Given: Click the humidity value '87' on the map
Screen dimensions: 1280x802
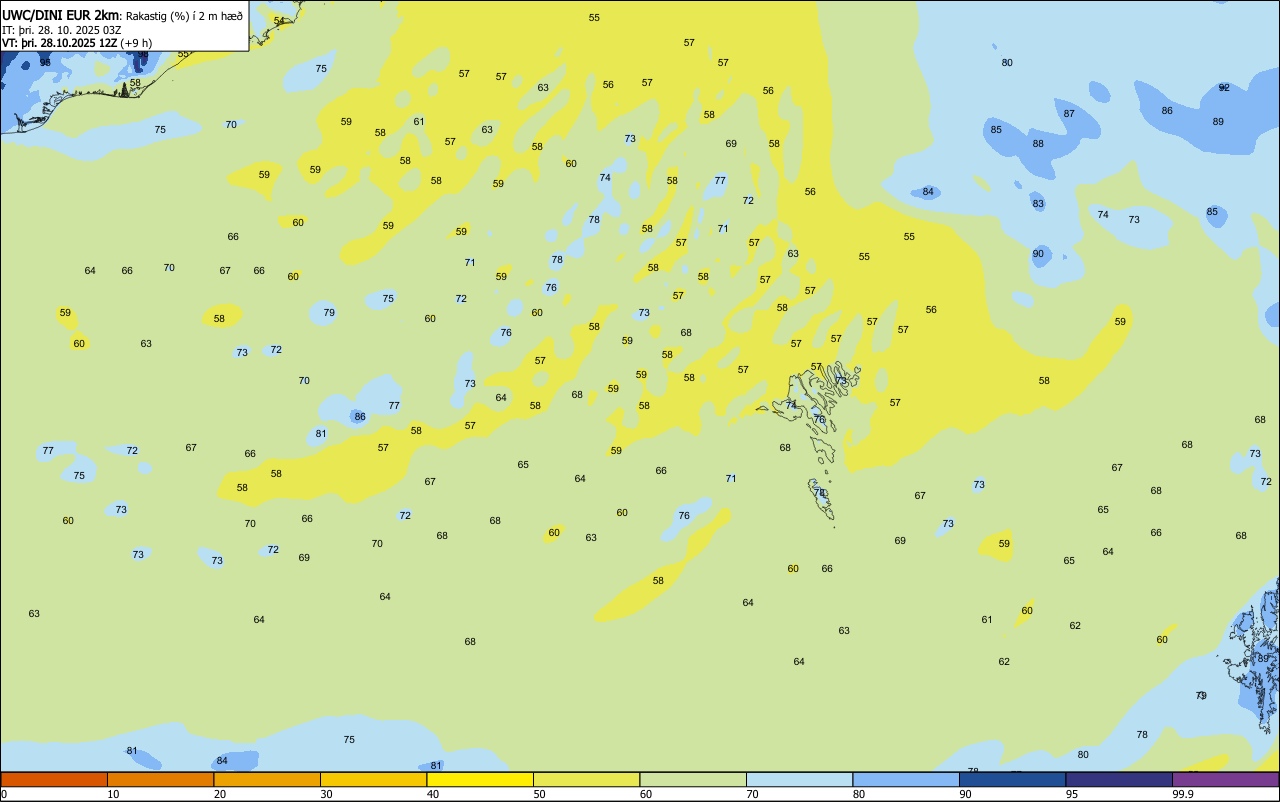Looking at the screenshot, I should [x=1069, y=113].
